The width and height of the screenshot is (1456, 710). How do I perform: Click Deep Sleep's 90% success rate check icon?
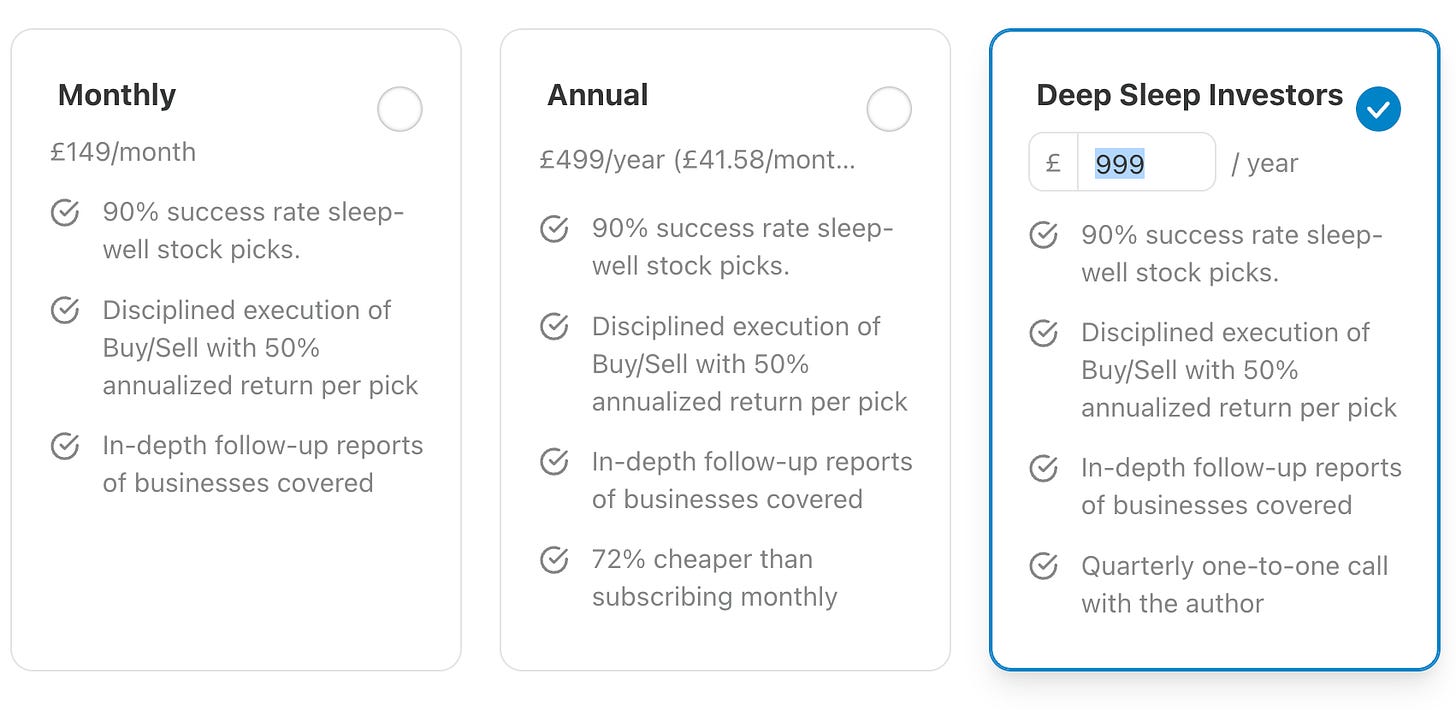(x=1043, y=235)
